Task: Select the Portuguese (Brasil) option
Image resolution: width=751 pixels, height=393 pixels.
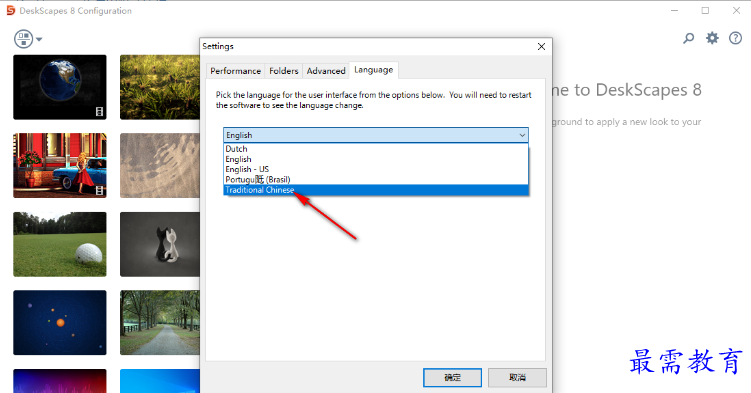Action: [376, 180]
